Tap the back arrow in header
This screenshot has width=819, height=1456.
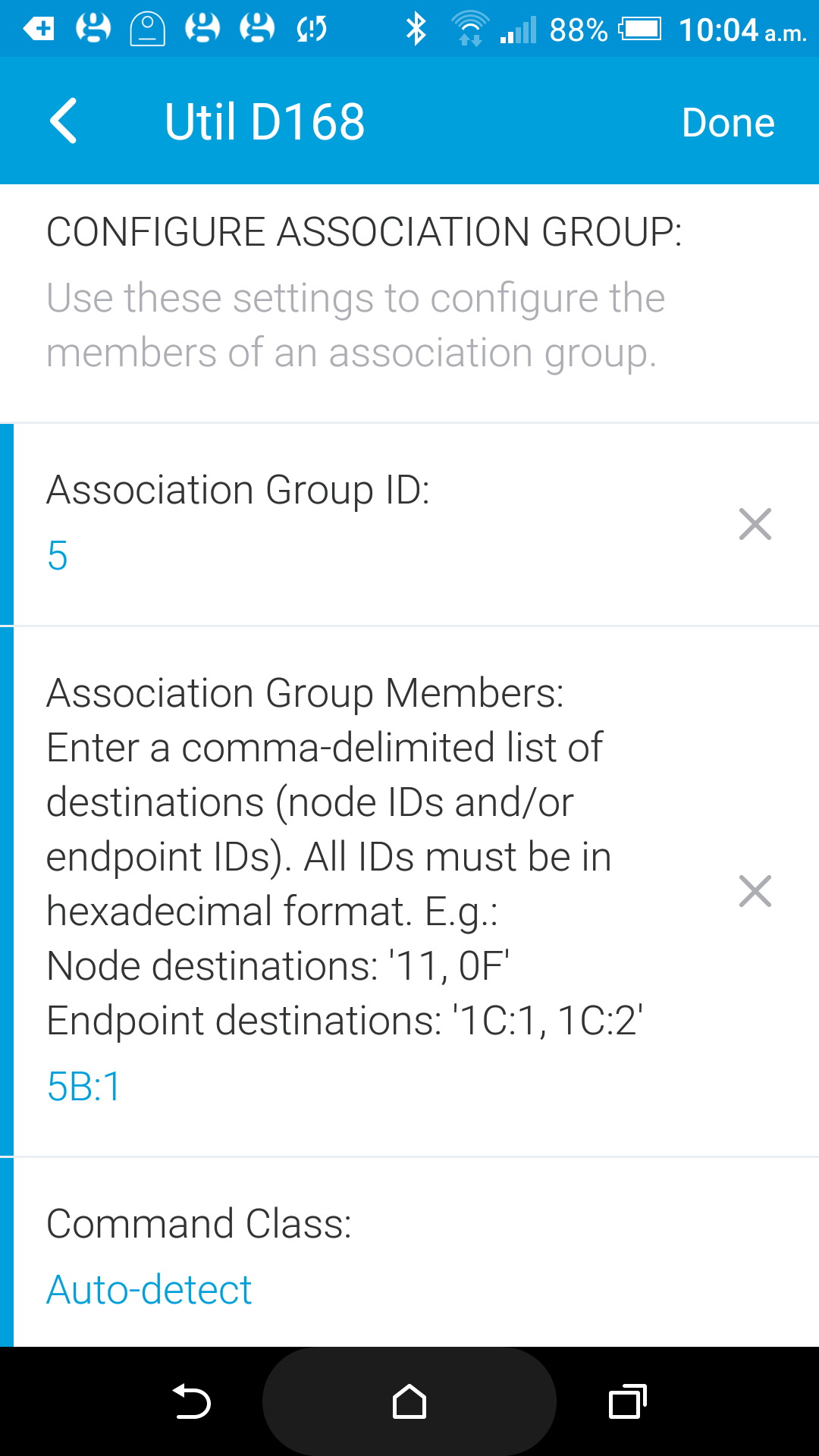(x=64, y=121)
